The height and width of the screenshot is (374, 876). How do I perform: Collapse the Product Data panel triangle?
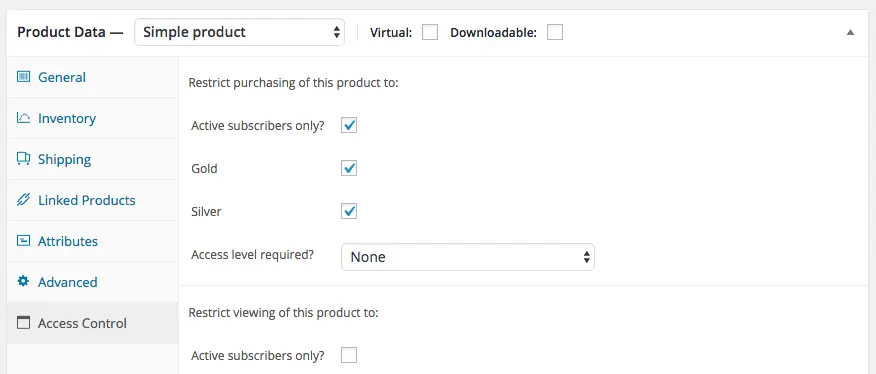[x=850, y=32]
